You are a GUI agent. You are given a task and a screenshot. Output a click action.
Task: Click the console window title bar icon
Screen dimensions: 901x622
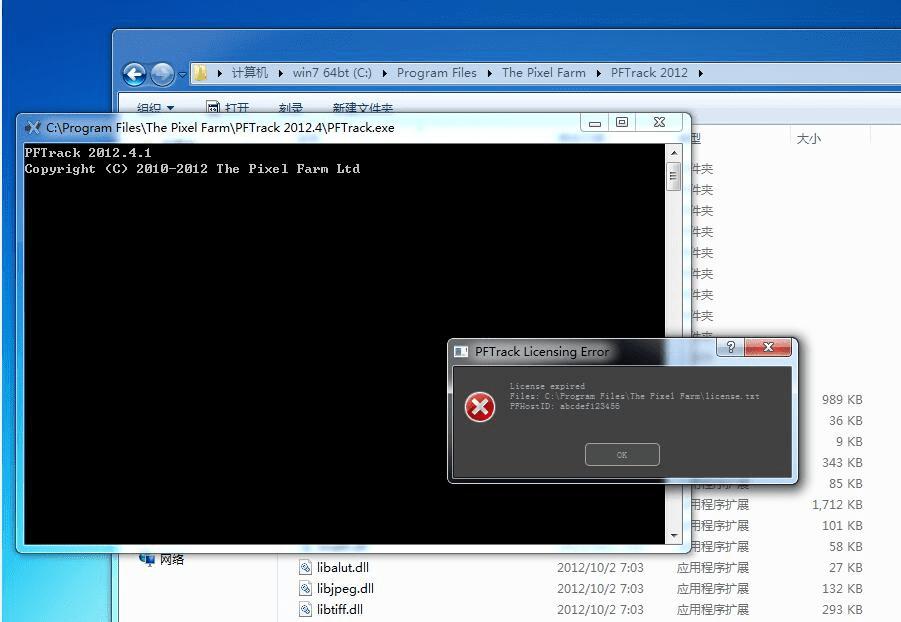(x=33, y=128)
